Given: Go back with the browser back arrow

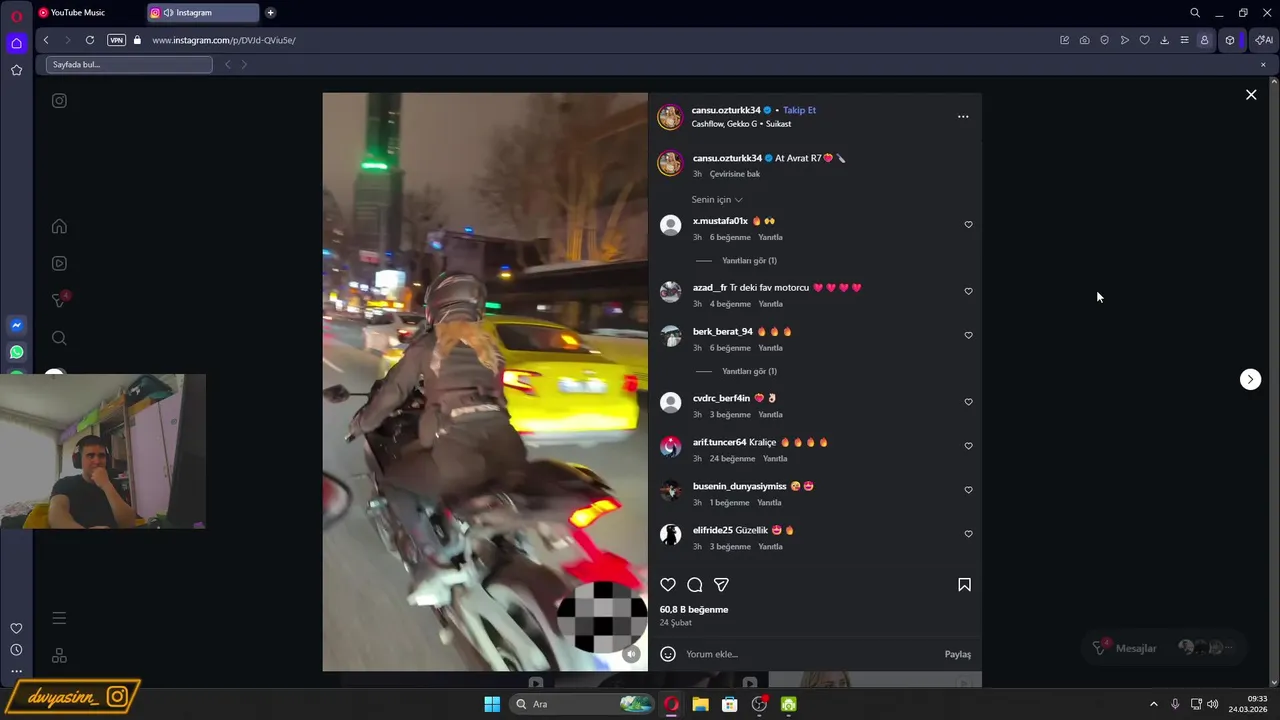Looking at the screenshot, I should [46, 40].
